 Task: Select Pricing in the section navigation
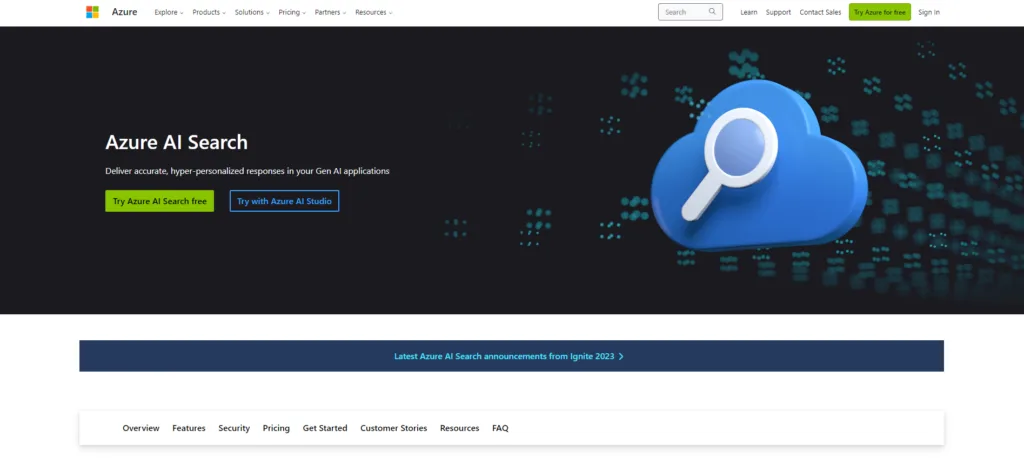(x=276, y=428)
